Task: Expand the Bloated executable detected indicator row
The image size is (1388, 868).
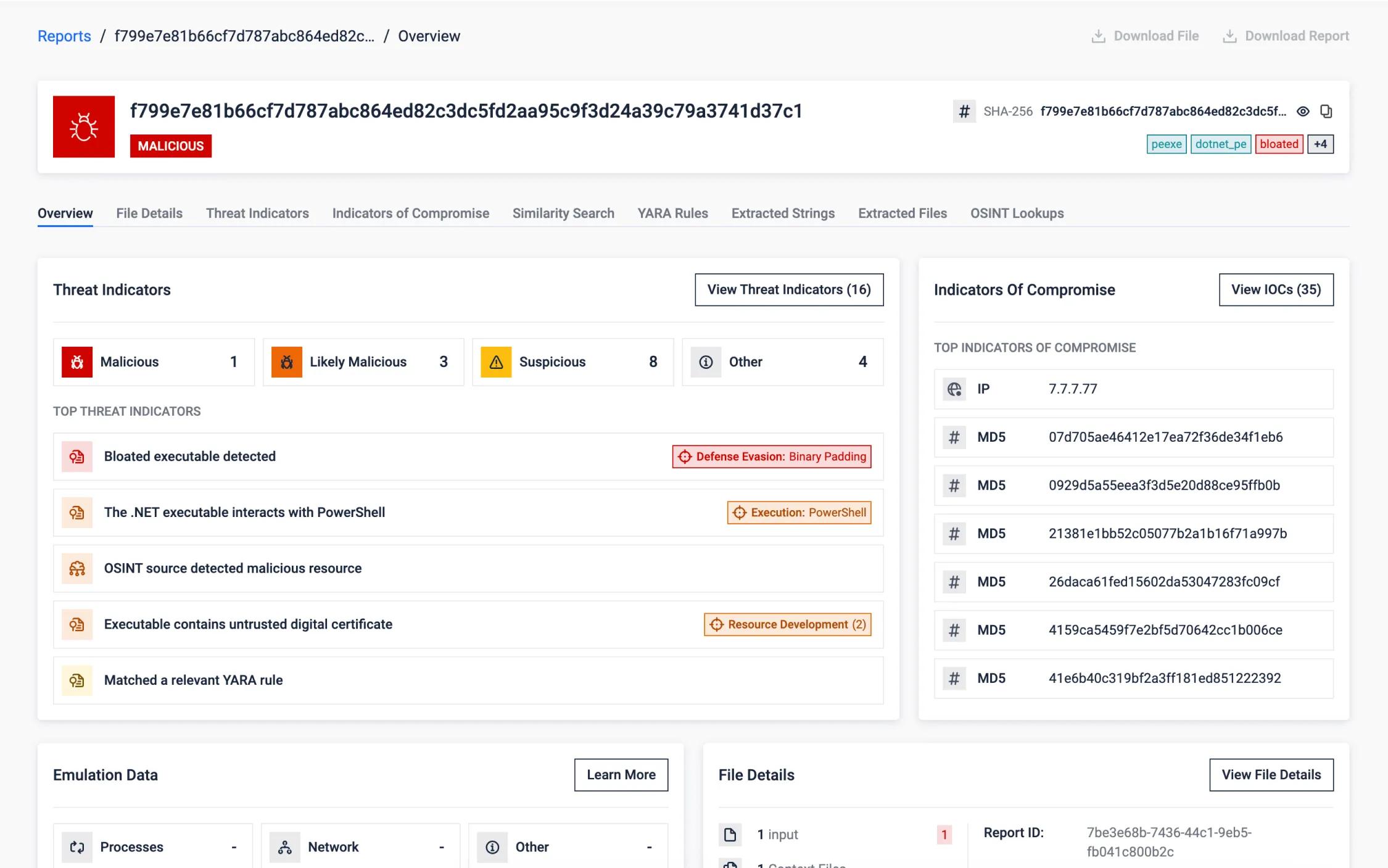Action: coord(189,457)
